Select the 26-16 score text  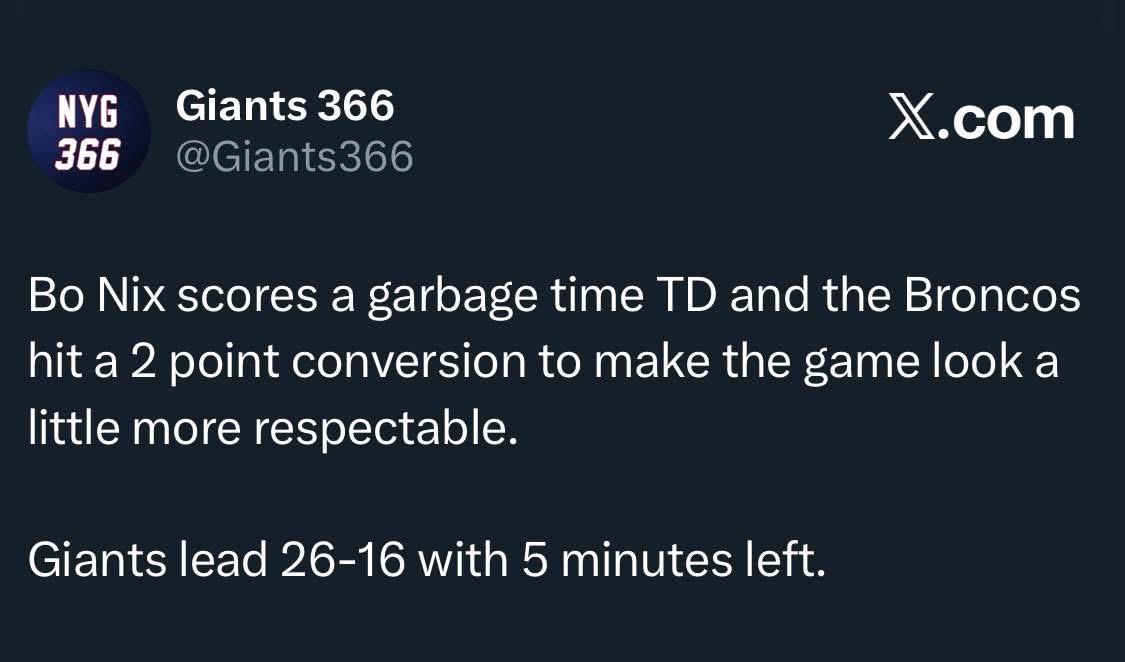pyautogui.click(x=342, y=559)
